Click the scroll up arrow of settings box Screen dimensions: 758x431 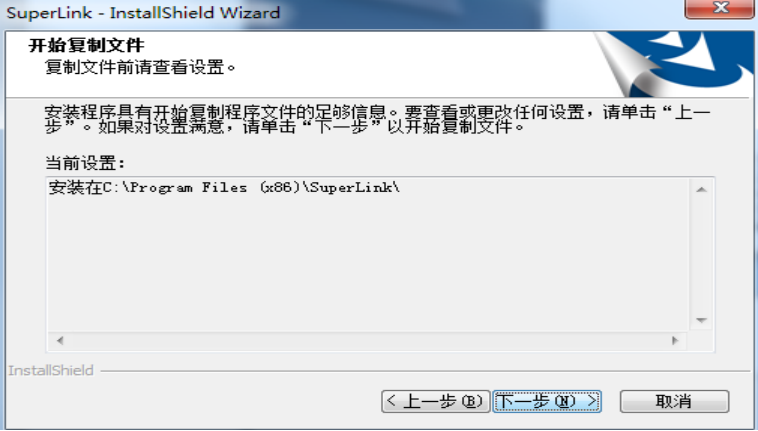pyautogui.click(x=701, y=189)
